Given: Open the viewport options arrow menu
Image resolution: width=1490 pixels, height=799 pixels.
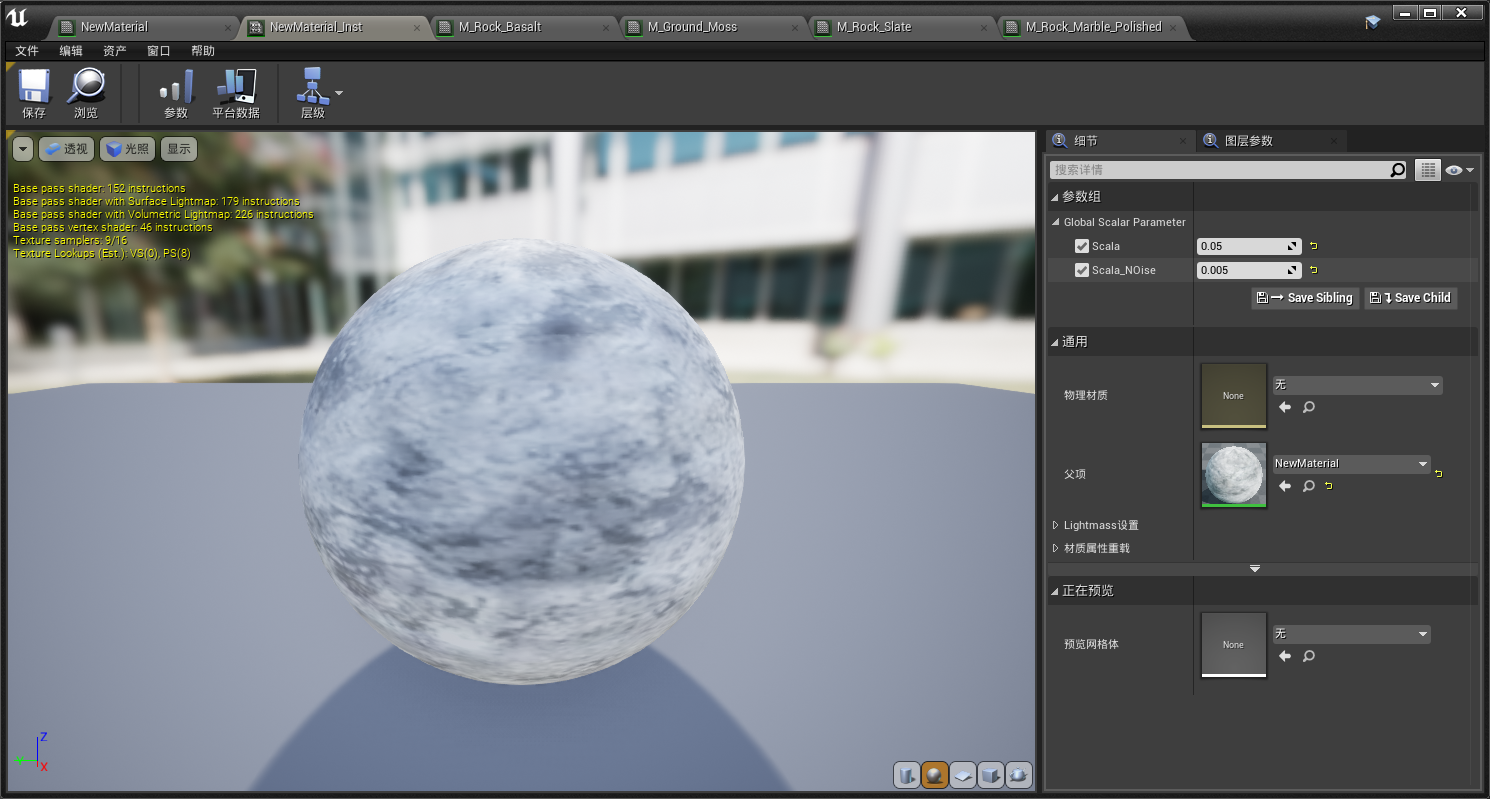Looking at the screenshot, I should [x=23, y=149].
